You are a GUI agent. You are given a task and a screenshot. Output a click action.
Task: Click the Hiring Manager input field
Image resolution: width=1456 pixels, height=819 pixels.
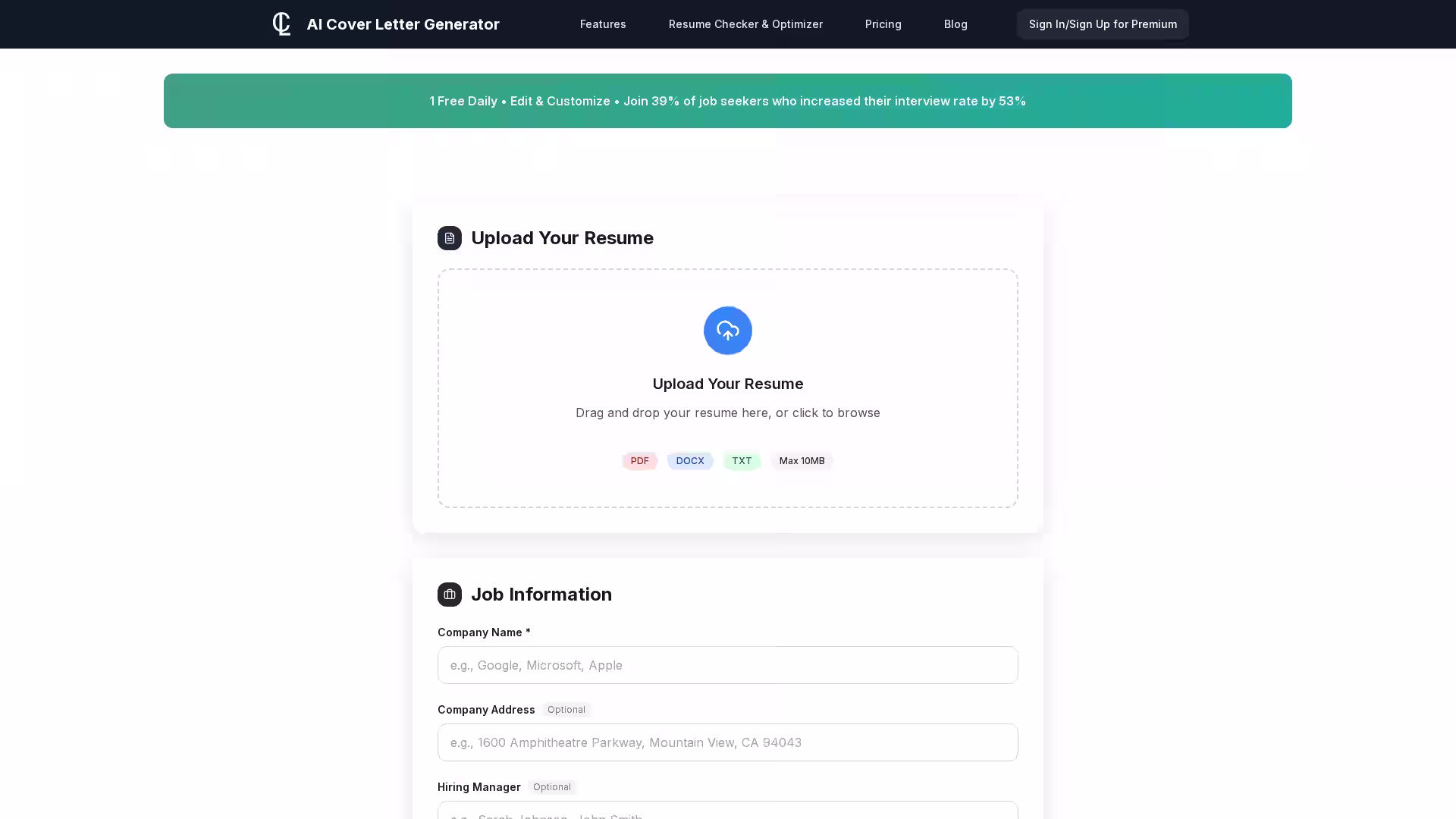coord(727,811)
